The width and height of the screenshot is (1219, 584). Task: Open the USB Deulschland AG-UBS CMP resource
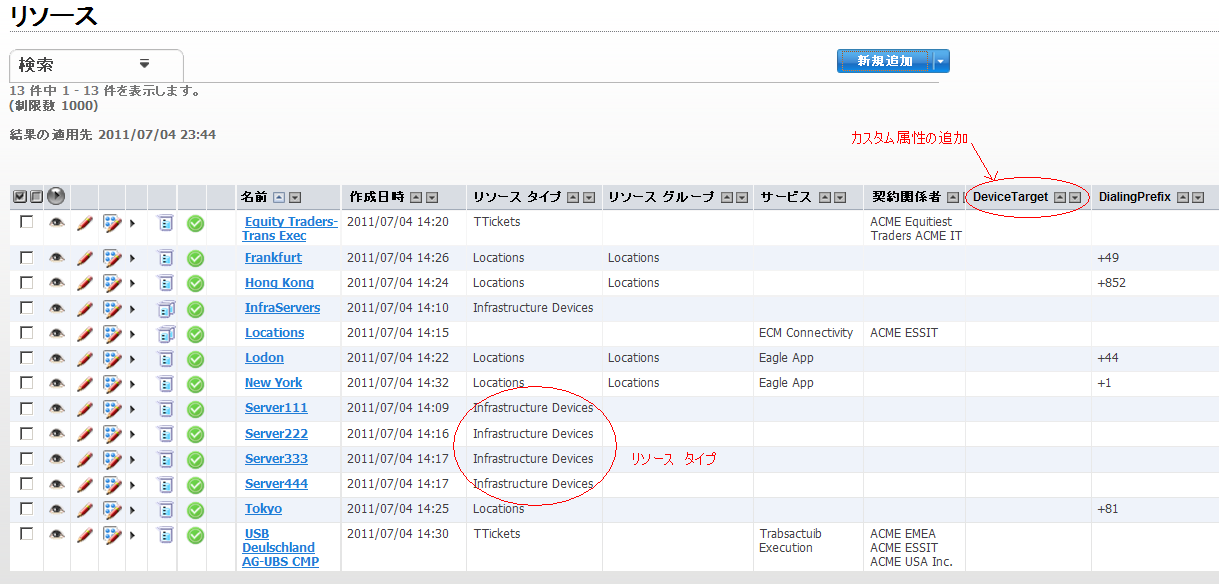point(279,547)
